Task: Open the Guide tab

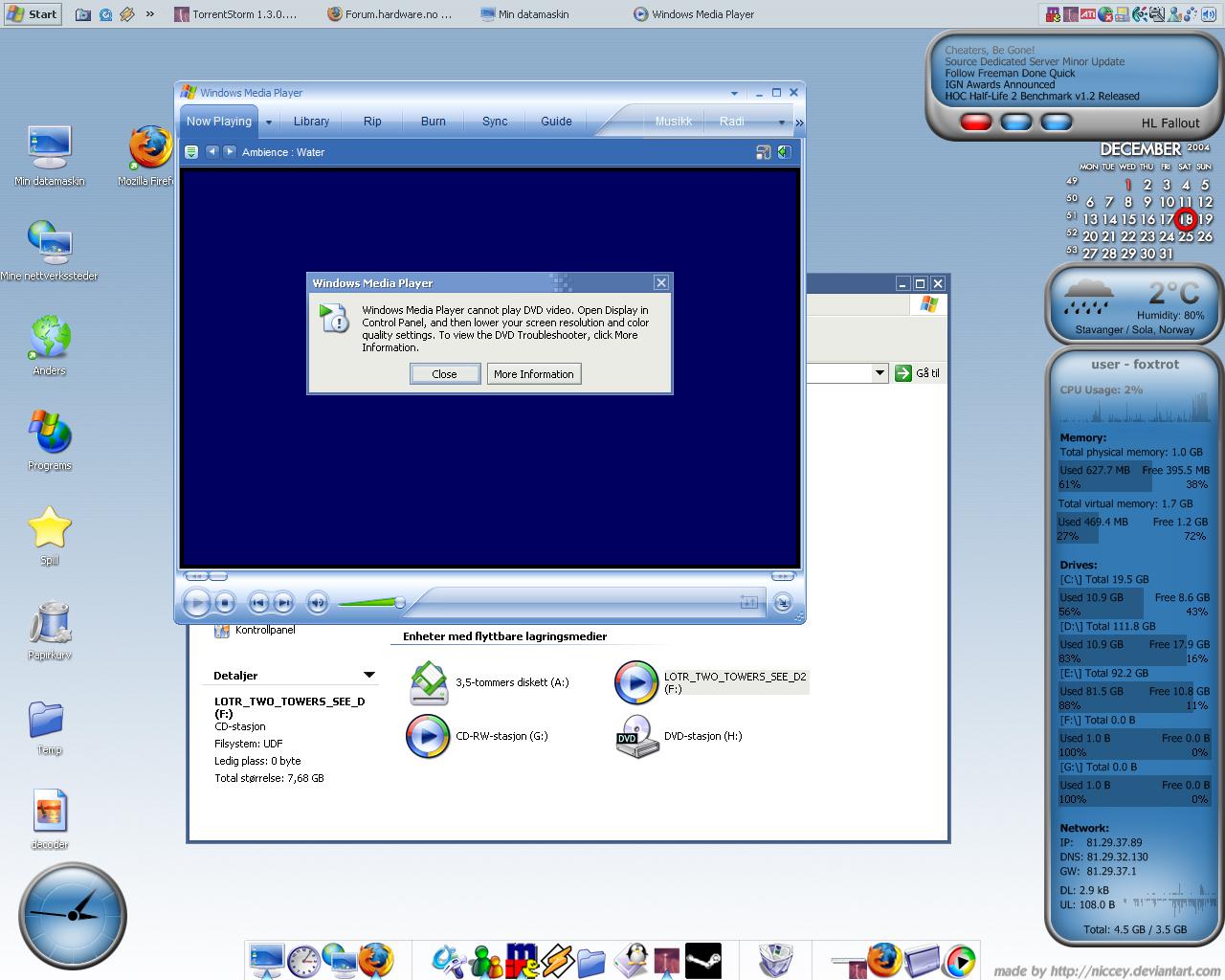Action: (556, 122)
